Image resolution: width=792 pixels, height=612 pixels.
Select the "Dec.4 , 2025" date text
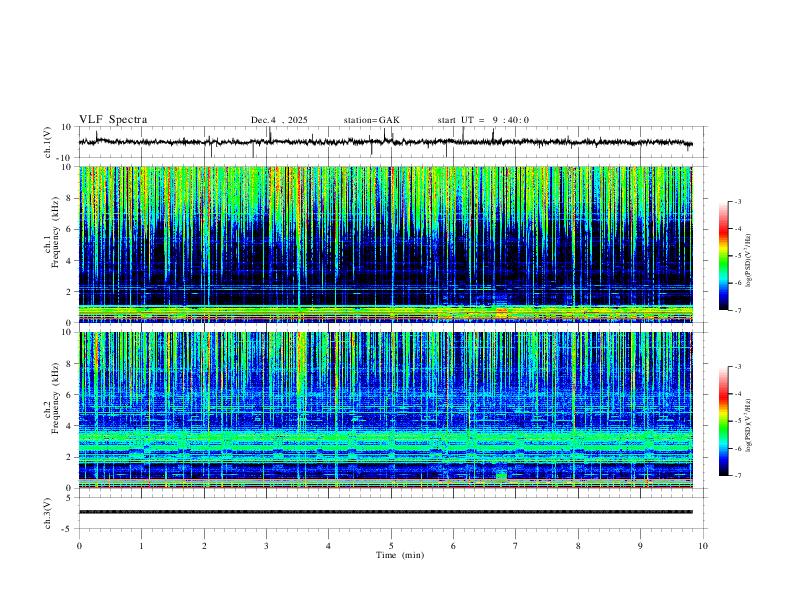coord(279,120)
